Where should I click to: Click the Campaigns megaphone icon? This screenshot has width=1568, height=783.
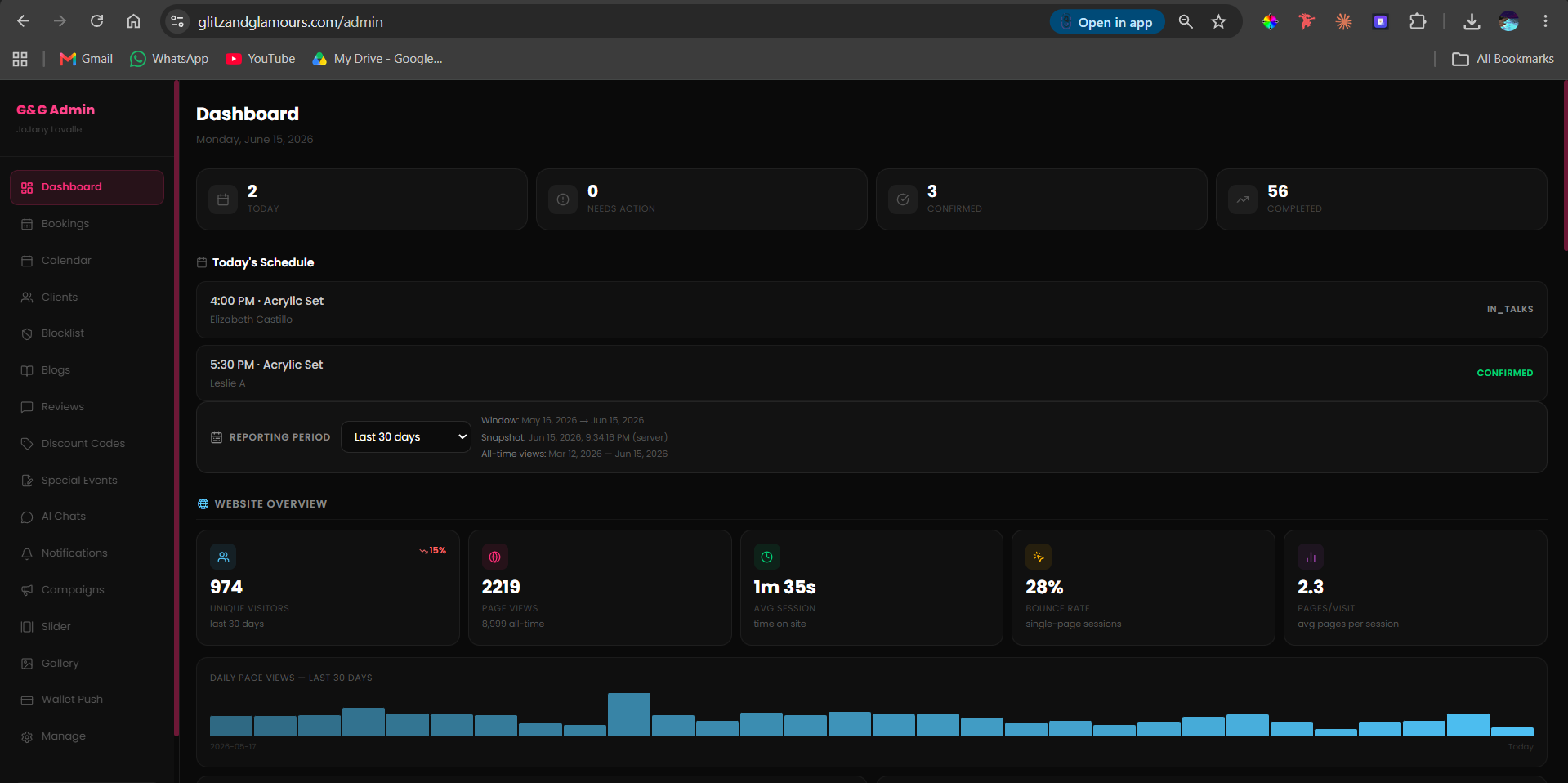[x=27, y=590]
